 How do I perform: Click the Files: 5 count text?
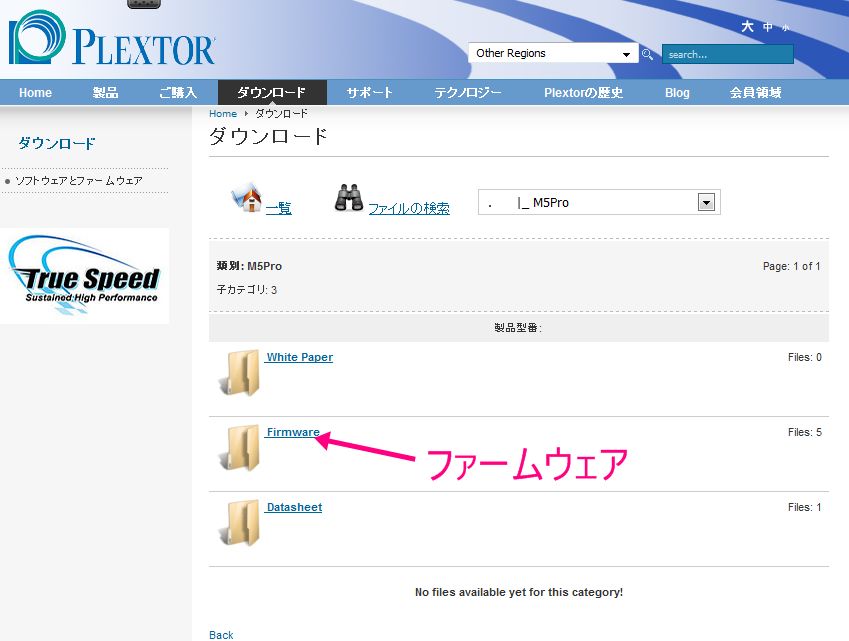click(x=805, y=432)
